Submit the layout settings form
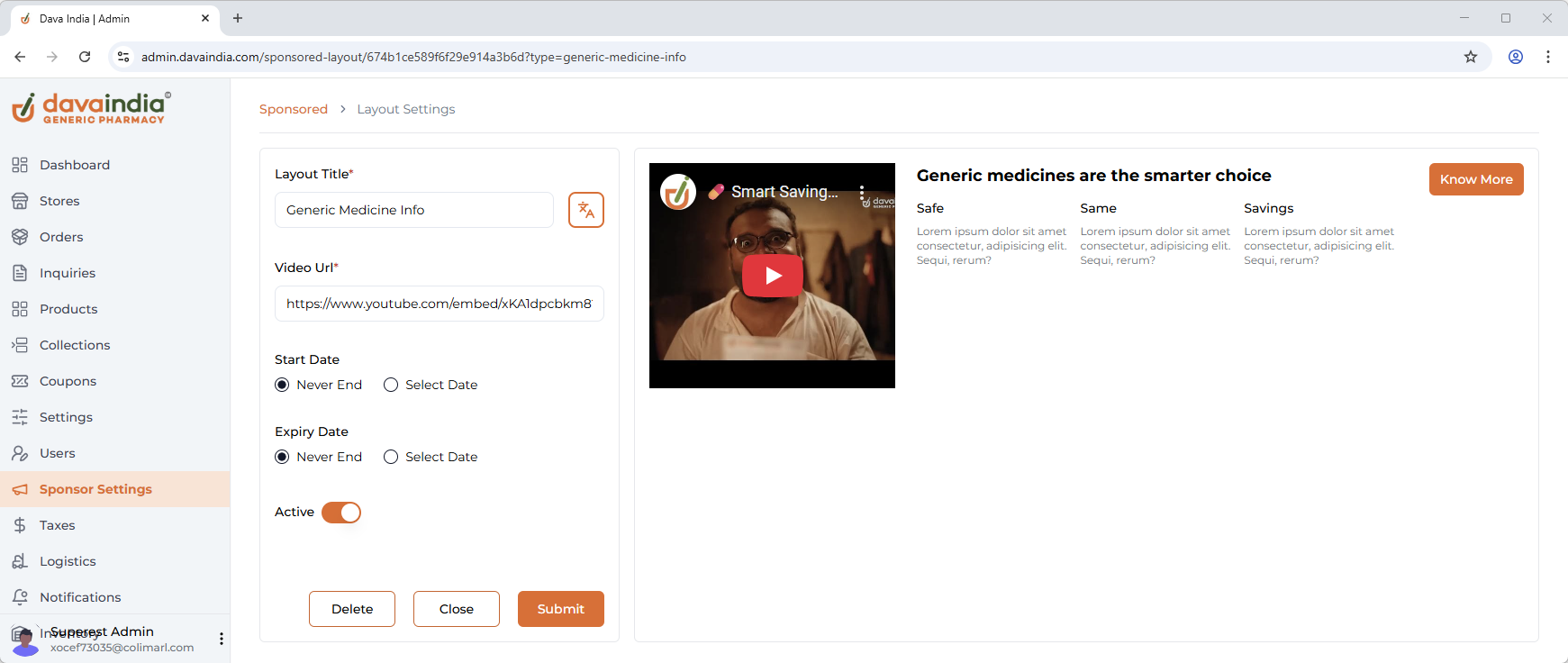Screen dimensions: 1568x663 point(560,609)
